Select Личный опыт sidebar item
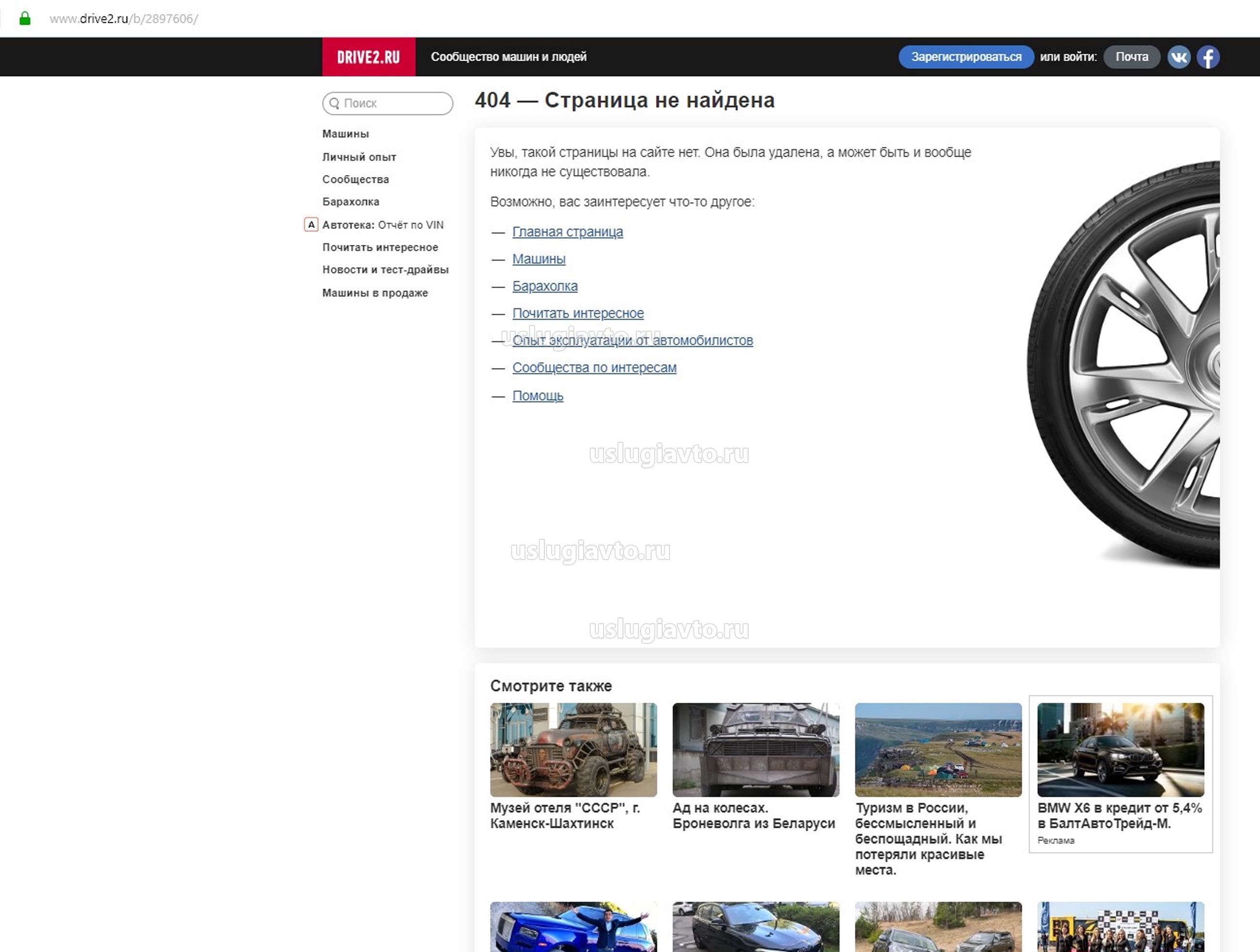This screenshot has height=952, width=1260. coord(359,157)
